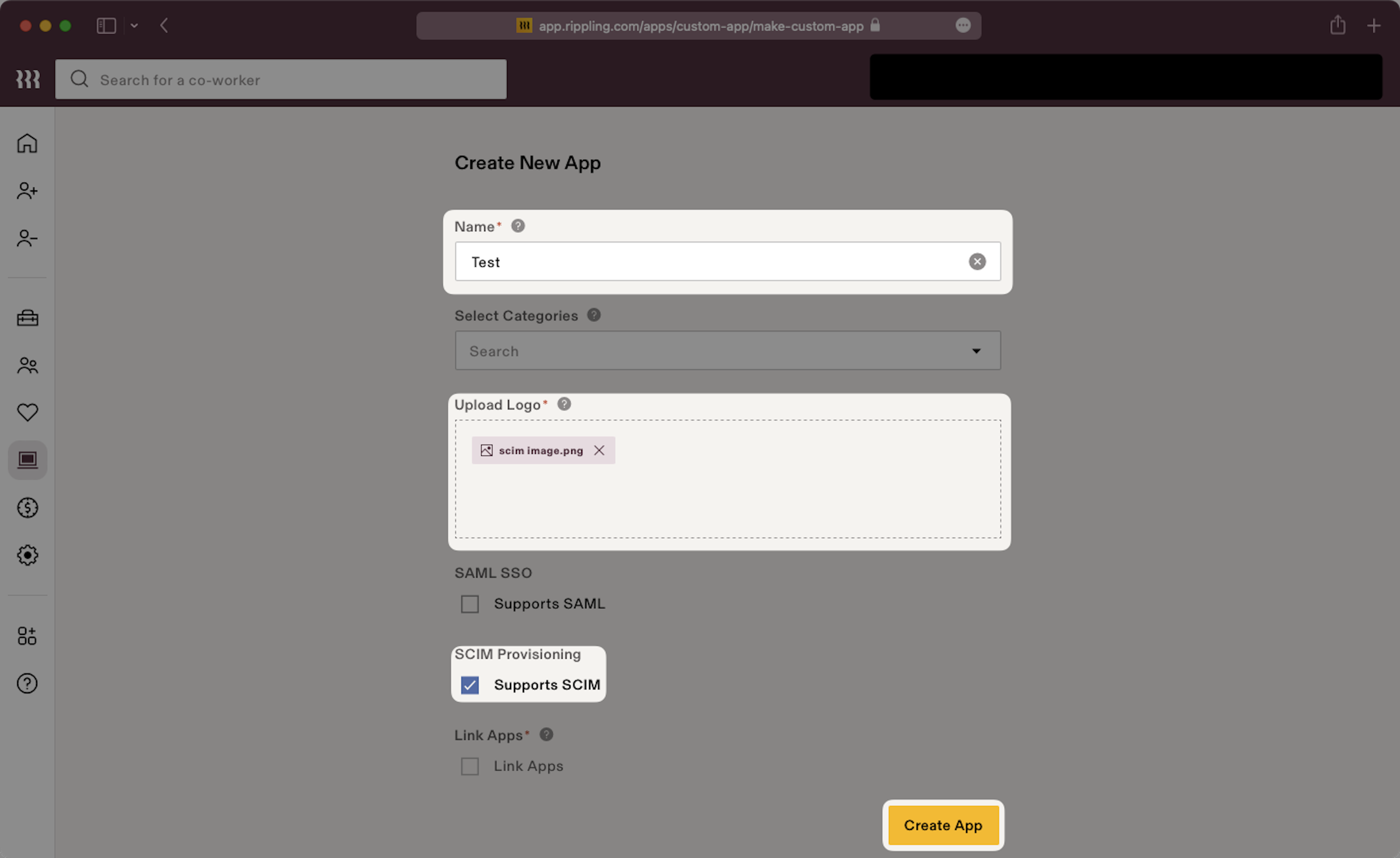The width and height of the screenshot is (1400, 858).
Task: Open the help question mark sidebar icon
Action: 27,684
